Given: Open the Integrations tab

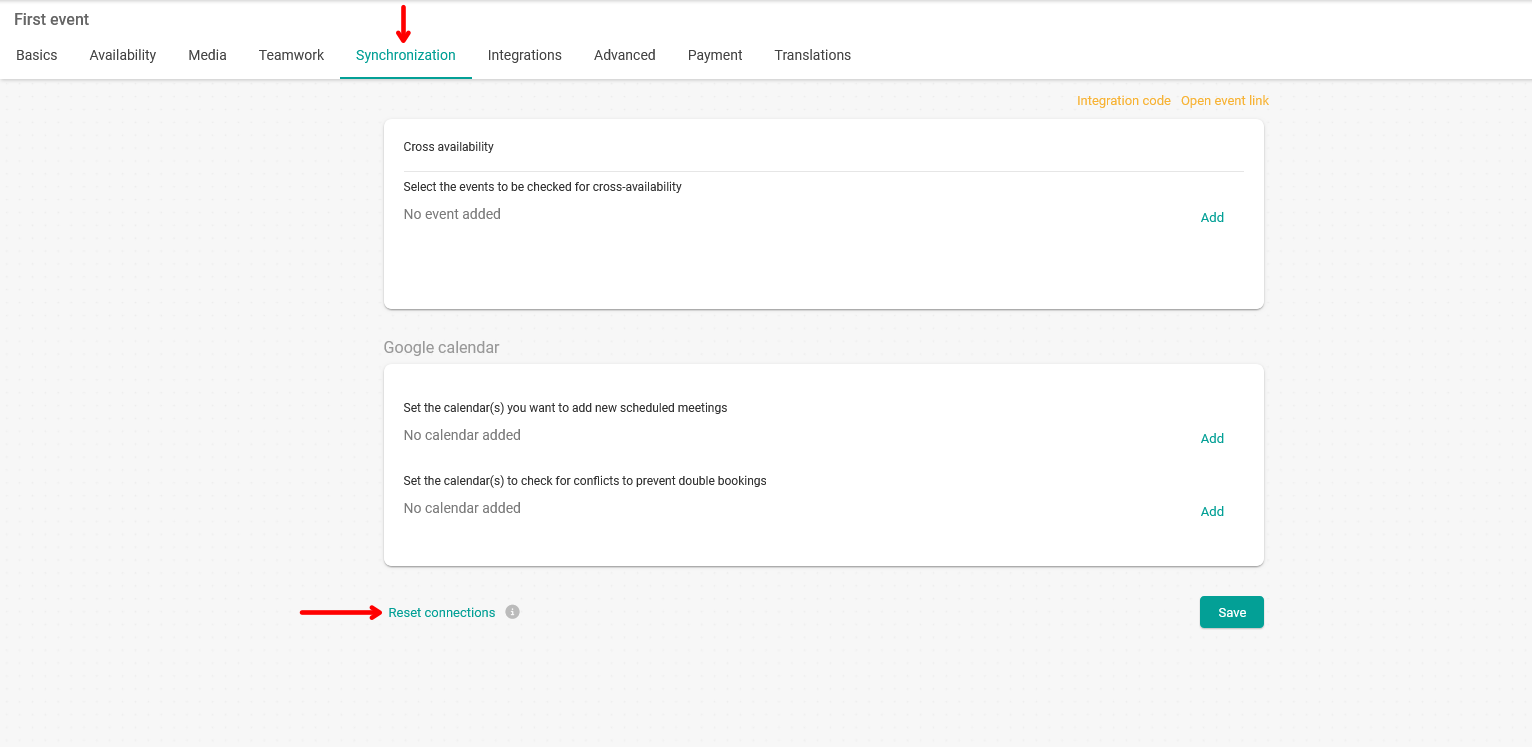Looking at the screenshot, I should click(x=525, y=55).
